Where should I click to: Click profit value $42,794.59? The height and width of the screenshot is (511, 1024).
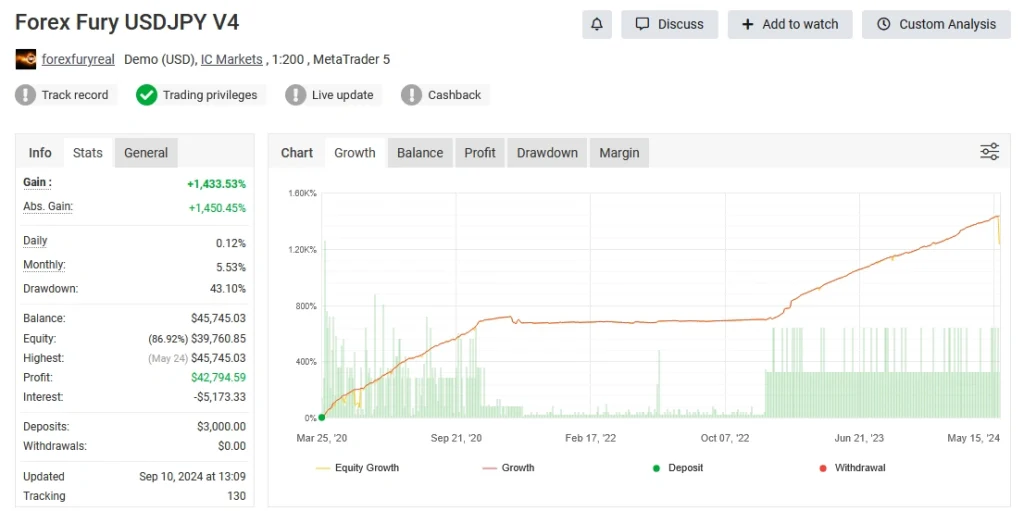219,377
